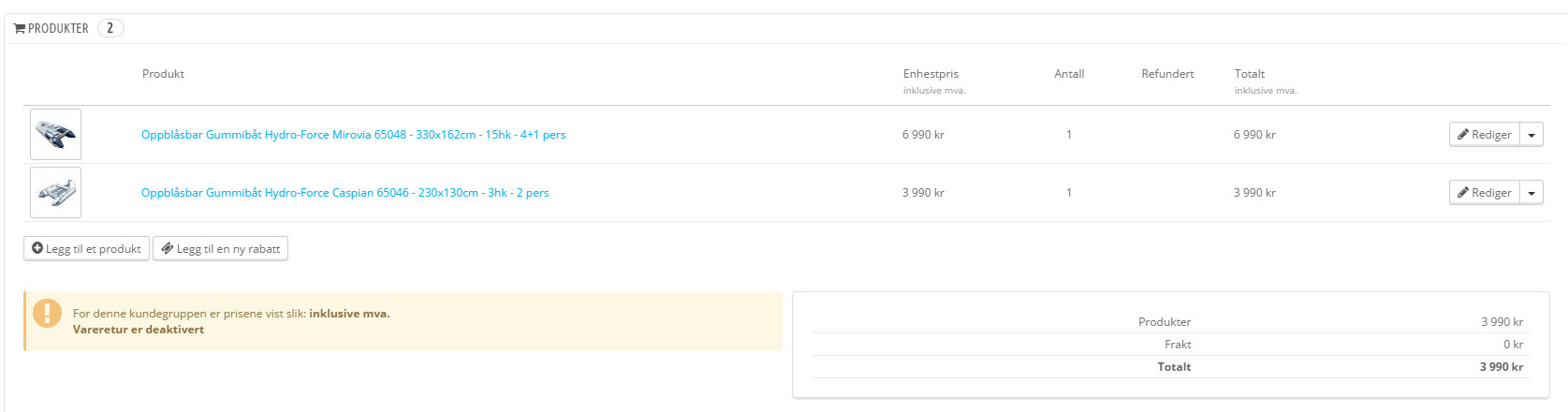Click the shopping cart icon beside PRODUKTER
This screenshot has height=412, width=1568.
point(20,29)
